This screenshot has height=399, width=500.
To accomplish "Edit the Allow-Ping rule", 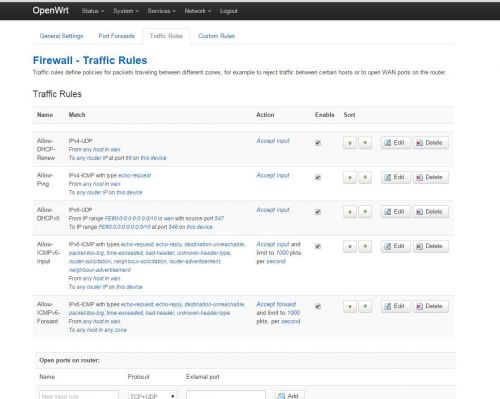I will pyautogui.click(x=396, y=177).
